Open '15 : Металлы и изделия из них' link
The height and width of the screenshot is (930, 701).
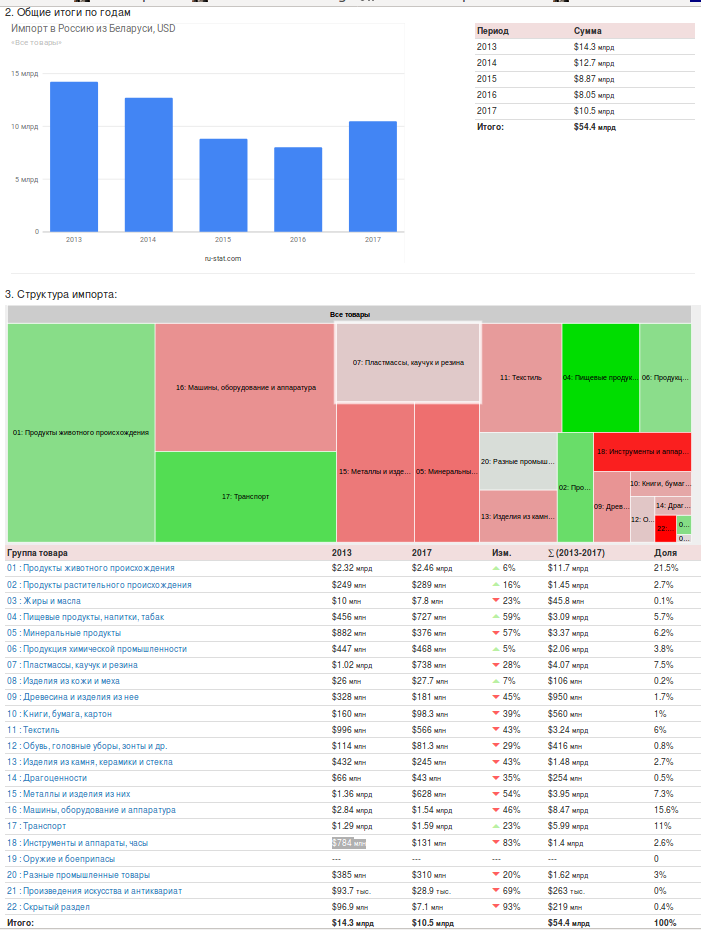(x=68, y=794)
